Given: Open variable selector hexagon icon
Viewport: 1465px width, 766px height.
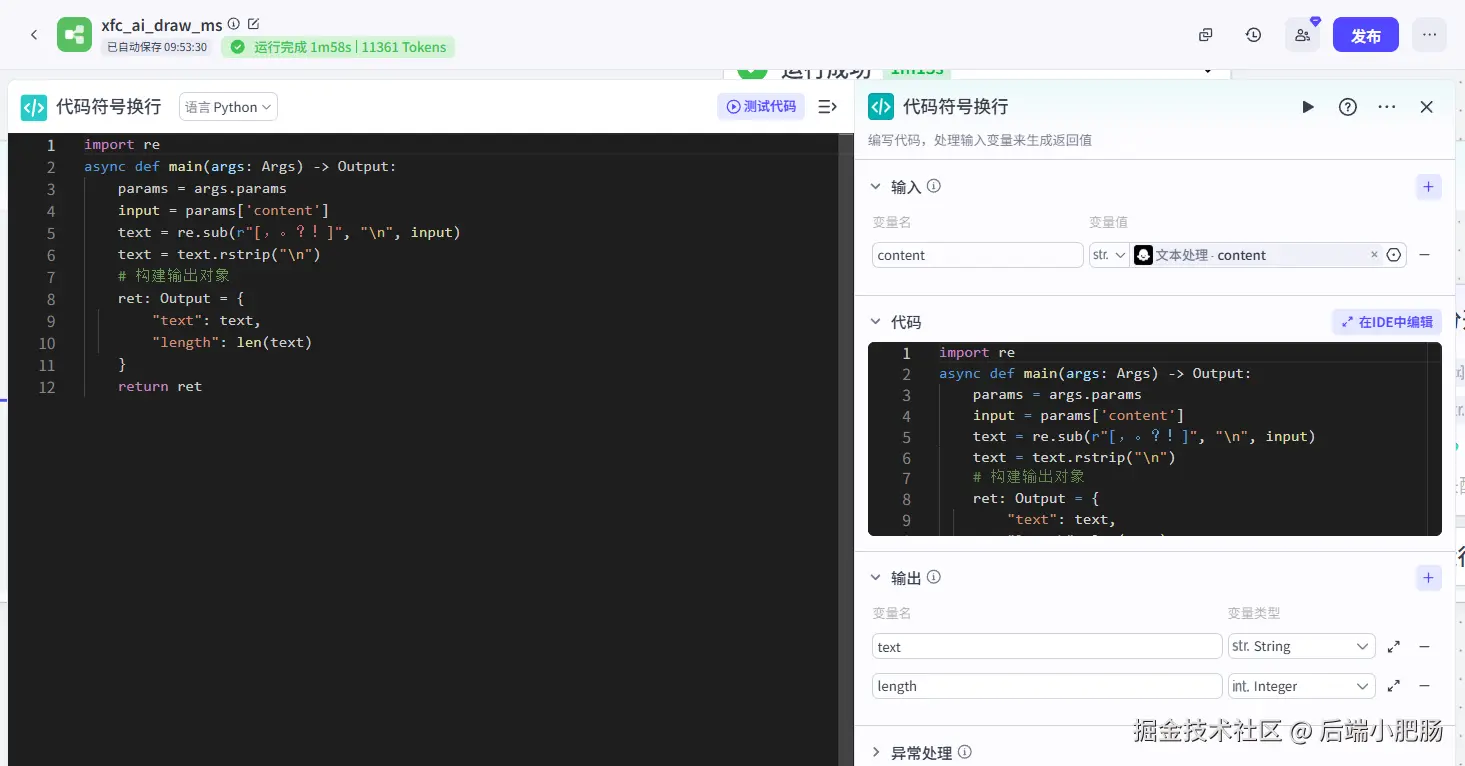Looking at the screenshot, I should coord(1394,255).
